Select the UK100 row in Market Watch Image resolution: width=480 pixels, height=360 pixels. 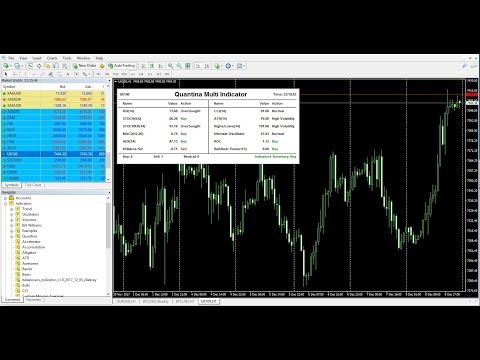click(x=53, y=154)
